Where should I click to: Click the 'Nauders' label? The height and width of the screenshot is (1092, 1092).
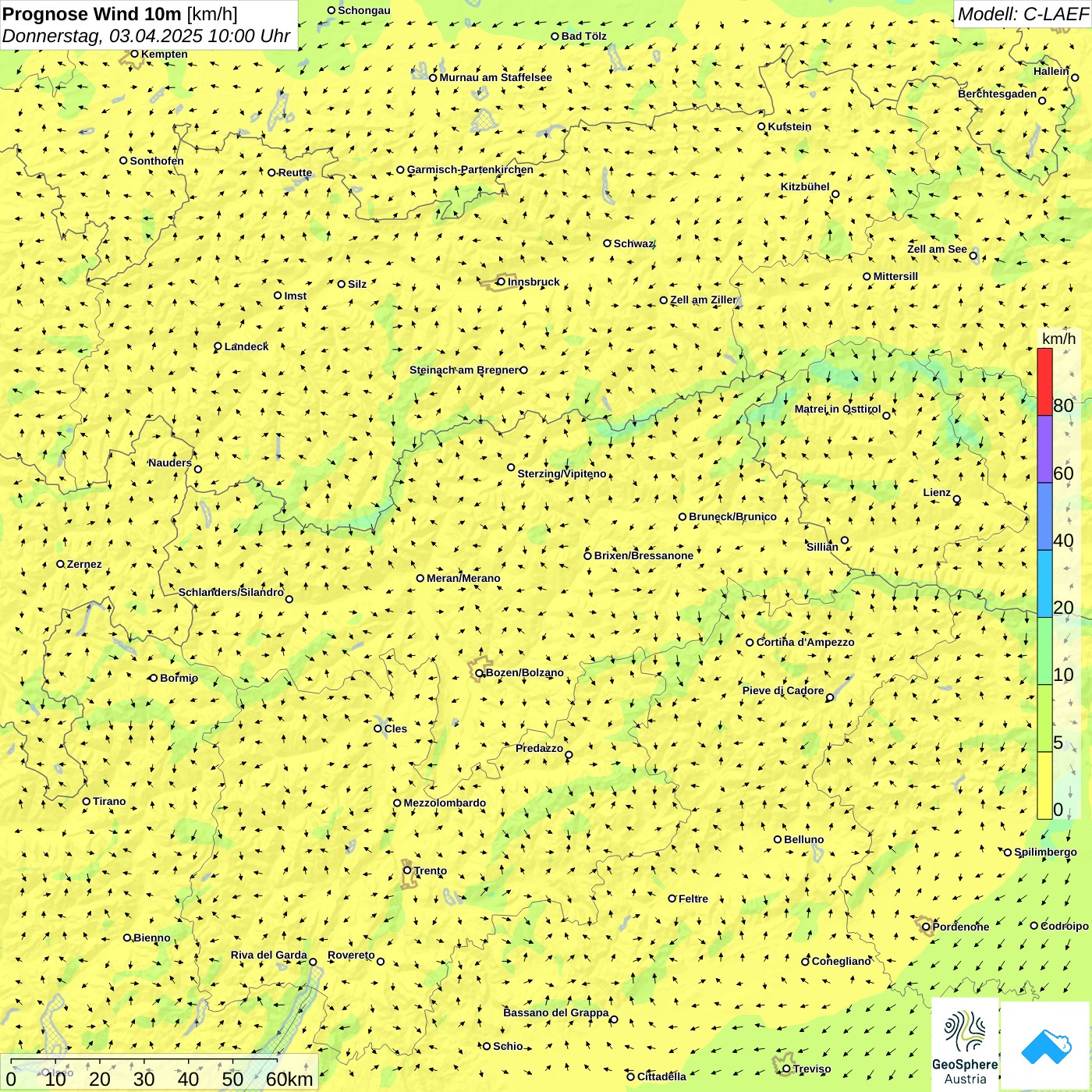(x=170, y=463)
